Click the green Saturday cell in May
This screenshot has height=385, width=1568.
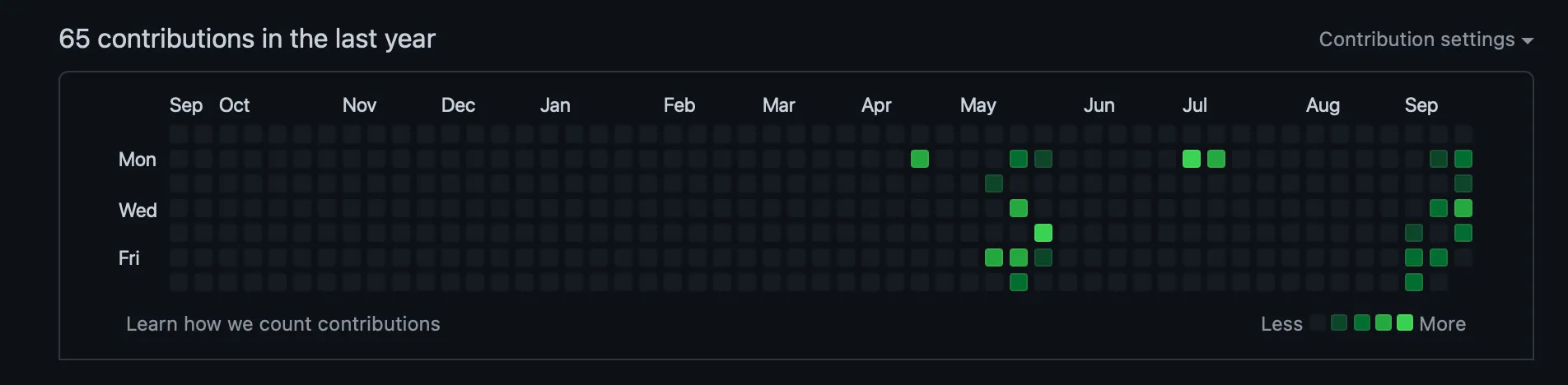1019,282
